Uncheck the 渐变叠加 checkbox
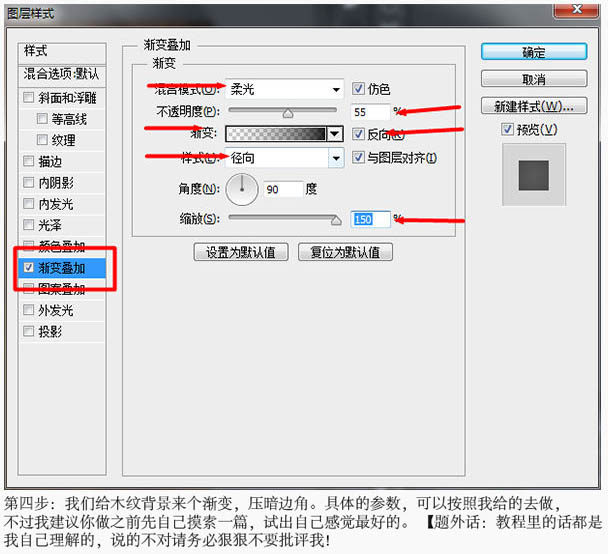This screenshot has height=554, width=608. pyautogui.click(x=28, y=268)
